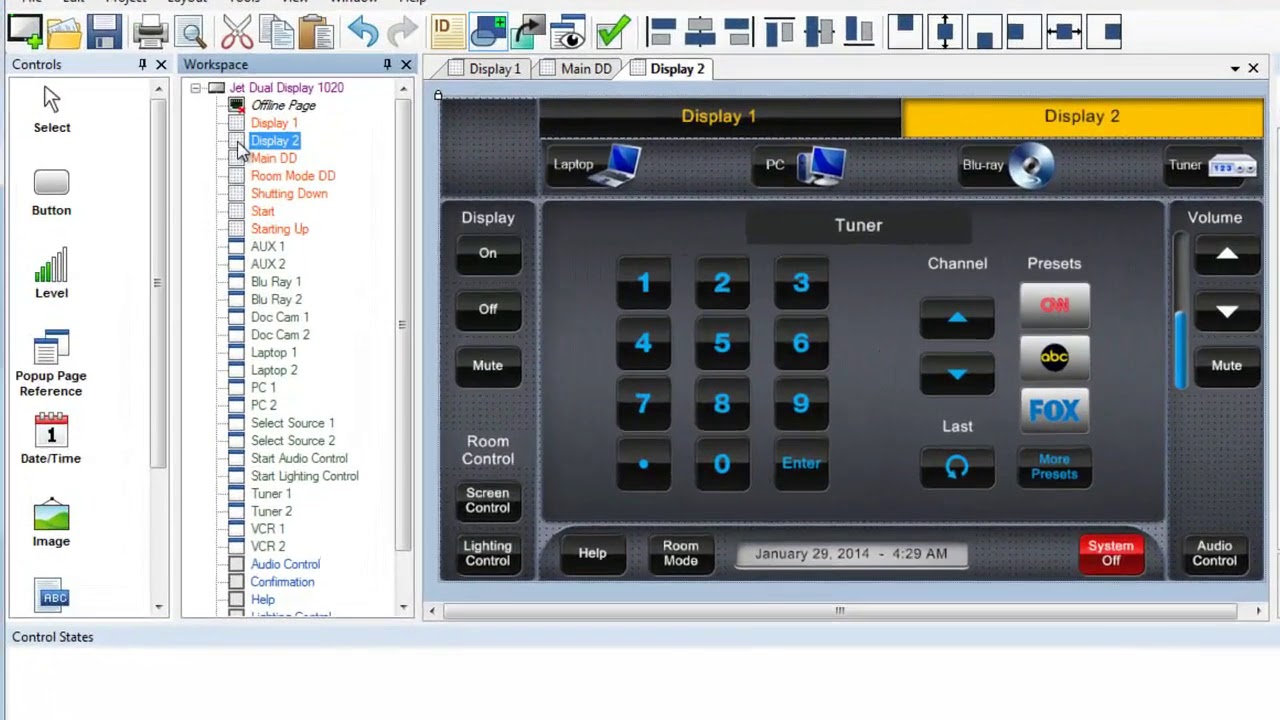
Task: Click the Volume level slider bar
Action: point(1181,311)
